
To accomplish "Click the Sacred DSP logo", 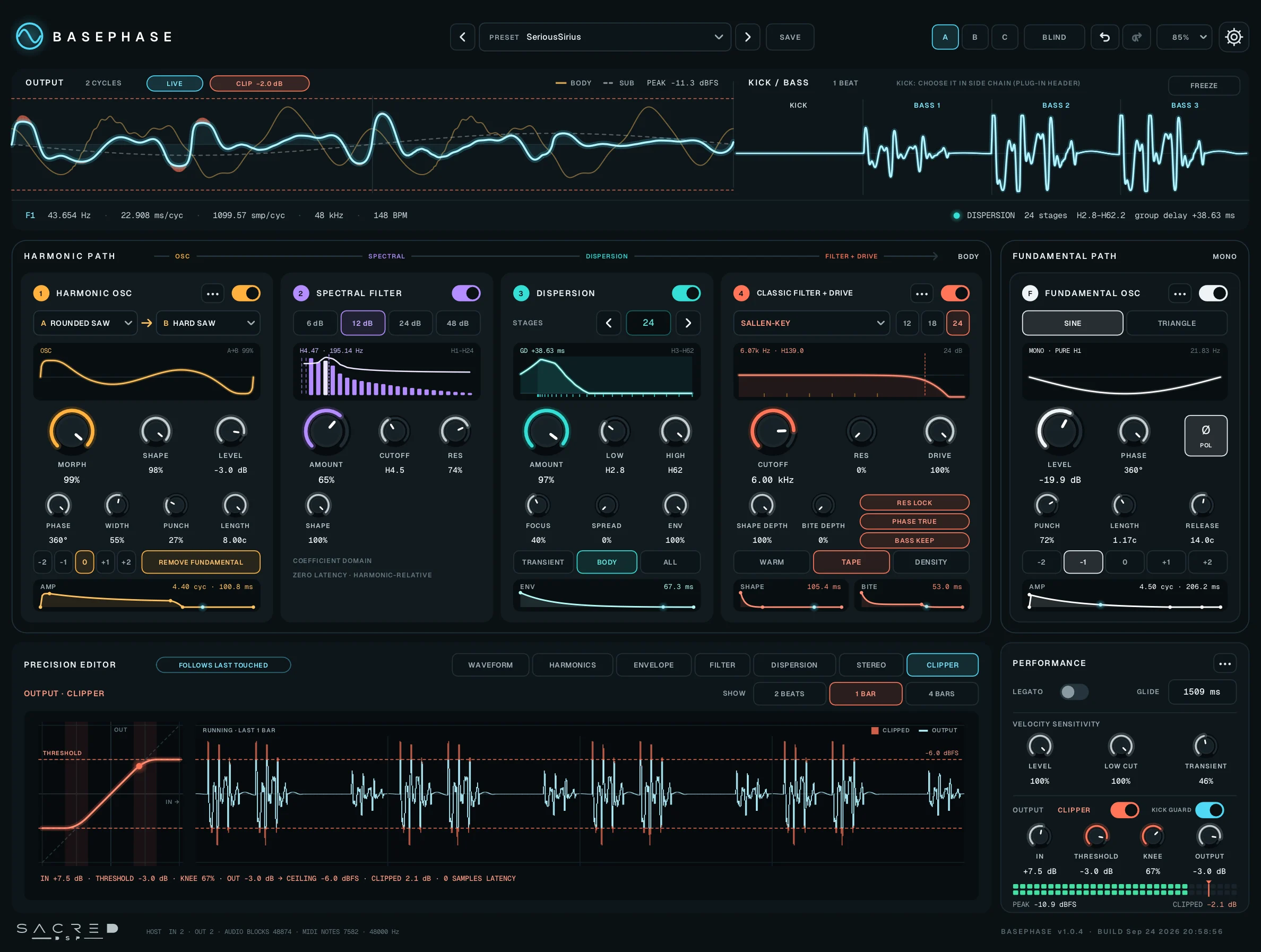I will [67, 931].
